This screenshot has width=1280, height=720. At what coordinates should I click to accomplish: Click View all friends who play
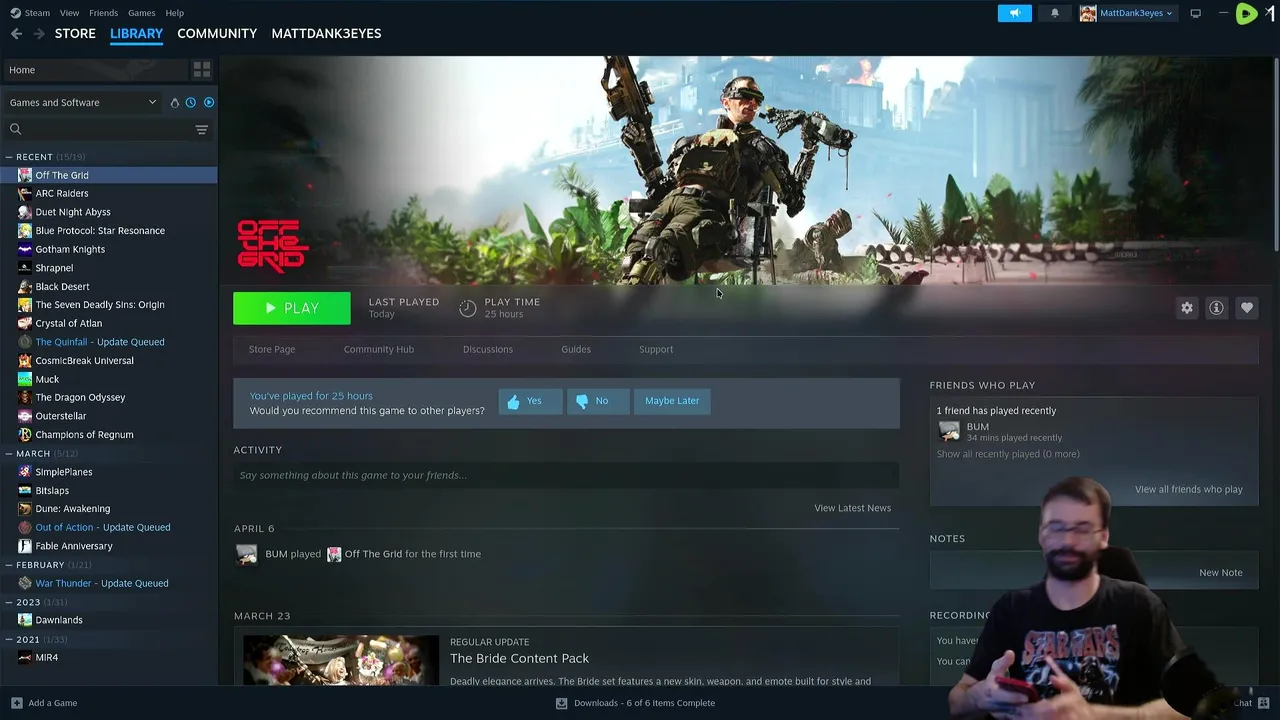point(1189,490)
